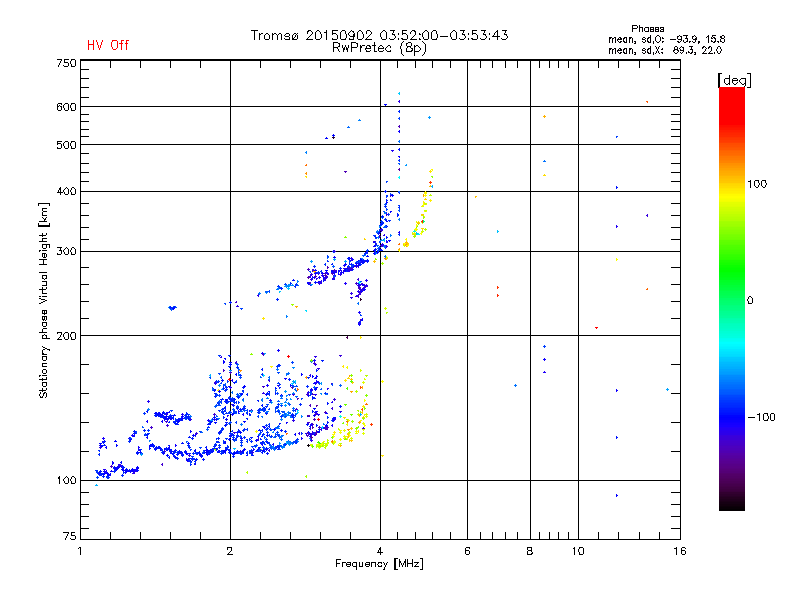The width and height of the screenshot is (800, 600).
Task: Click the x-axis tick label '10'
Action: (578, 551)
